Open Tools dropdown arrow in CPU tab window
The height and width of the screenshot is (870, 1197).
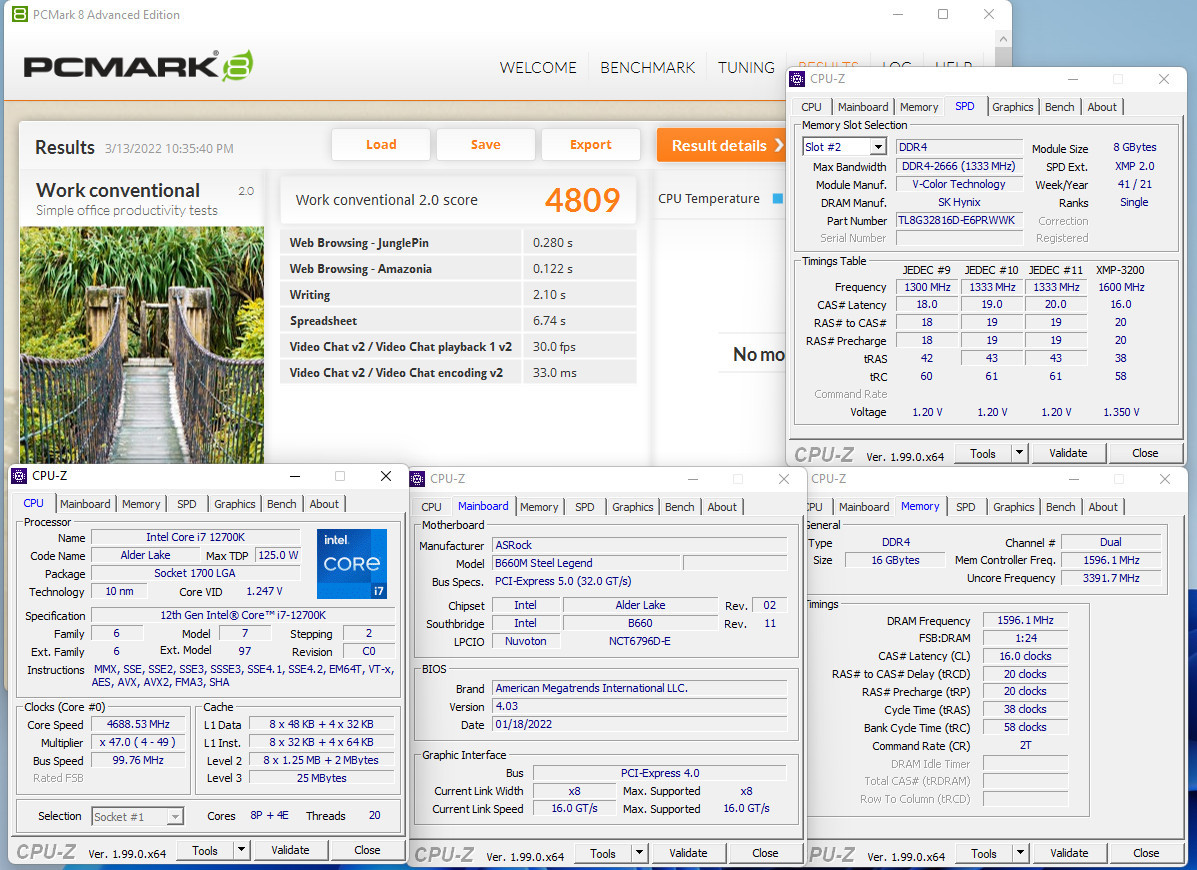[x=241, y=850]
